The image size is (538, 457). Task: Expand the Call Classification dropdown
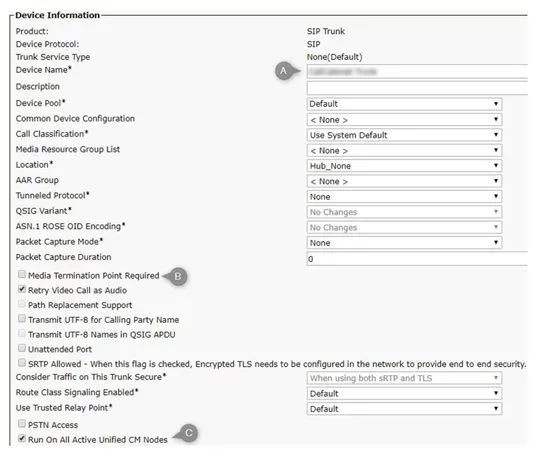[x=404, y=135]
